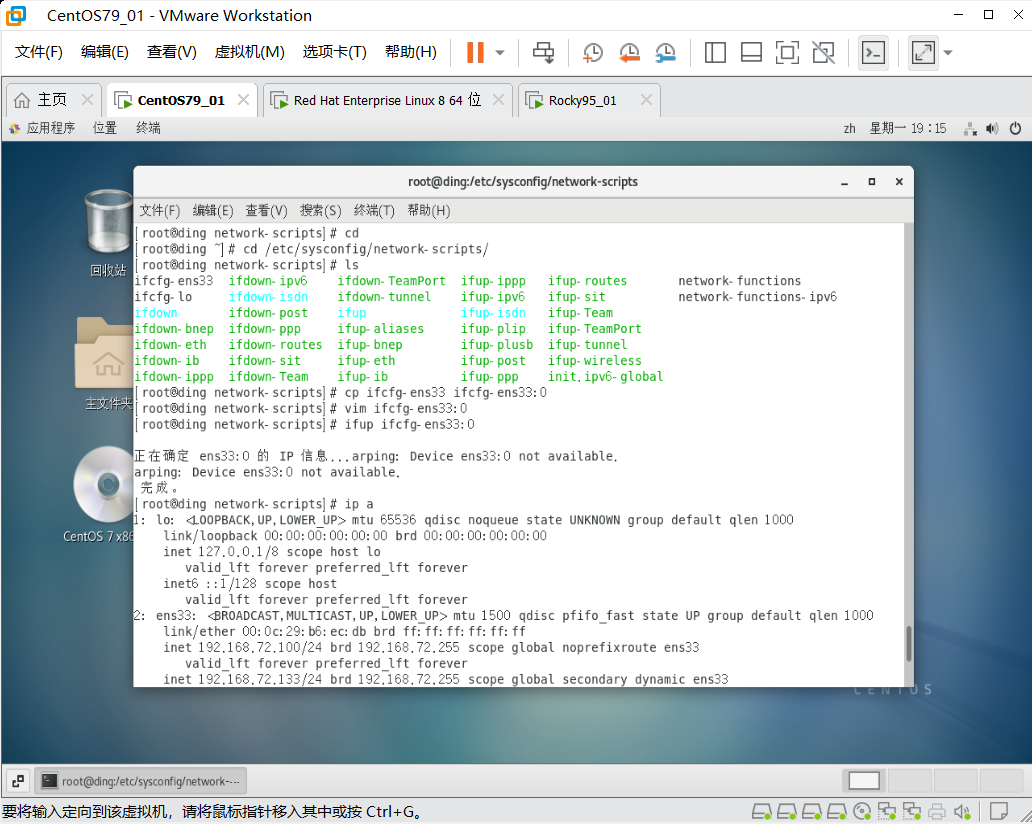Click the virtual printer status icon
The height and width of the screenshot is (824, 1032).
938,811
